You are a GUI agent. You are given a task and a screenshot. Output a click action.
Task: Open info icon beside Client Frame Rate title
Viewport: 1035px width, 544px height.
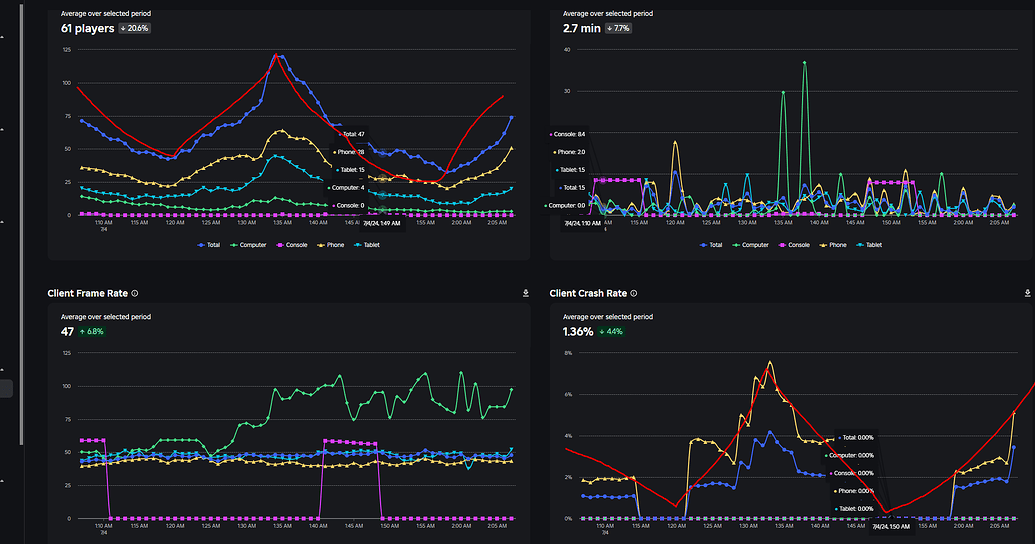(135, 293)
